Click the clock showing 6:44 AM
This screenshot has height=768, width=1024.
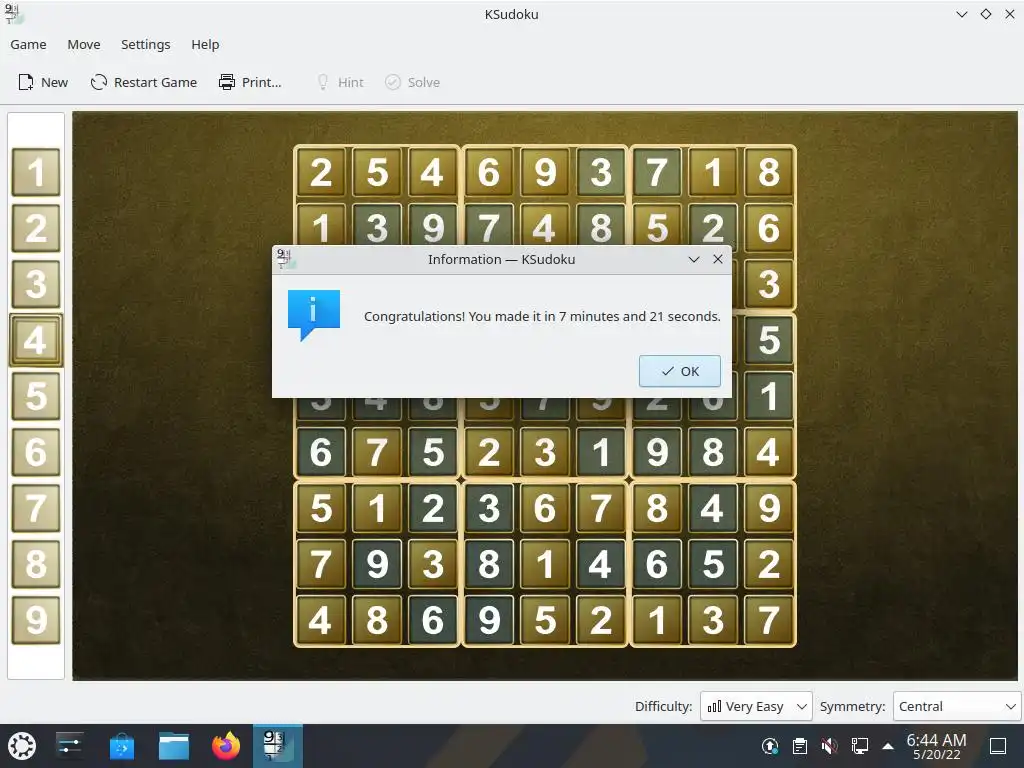click(x=936, y=746)
